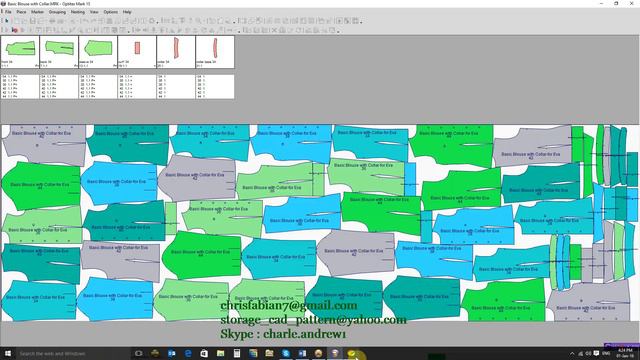Select bright green piece in marker's top row
Screen dimensions: 640x360
451,145
